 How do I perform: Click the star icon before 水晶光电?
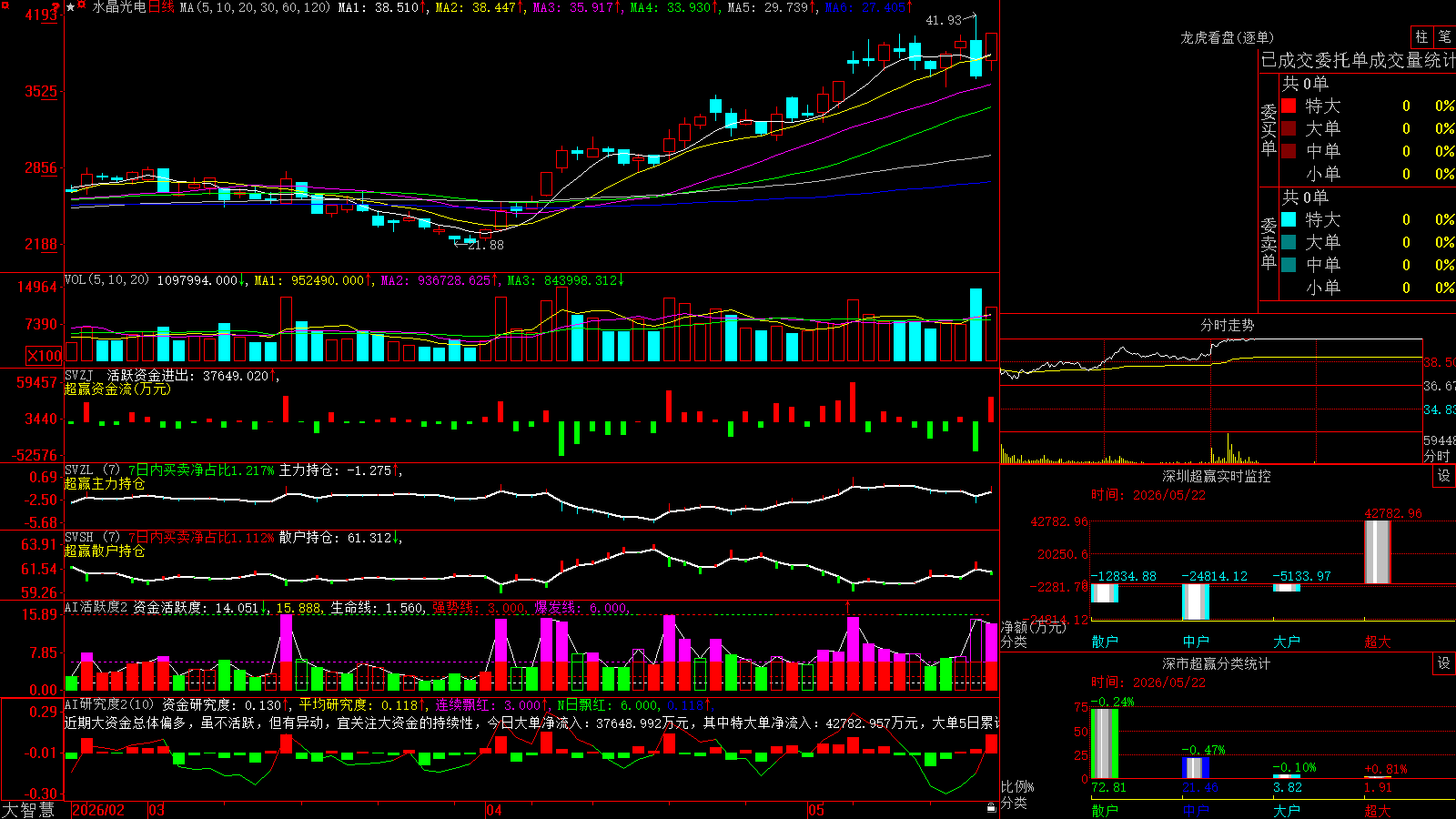71,7
